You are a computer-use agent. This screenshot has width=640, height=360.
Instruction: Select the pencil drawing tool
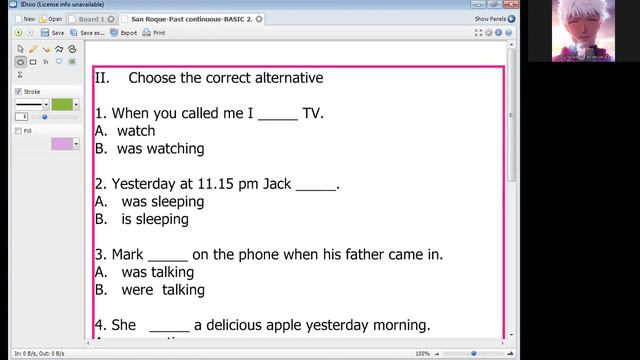coord(33,49)
